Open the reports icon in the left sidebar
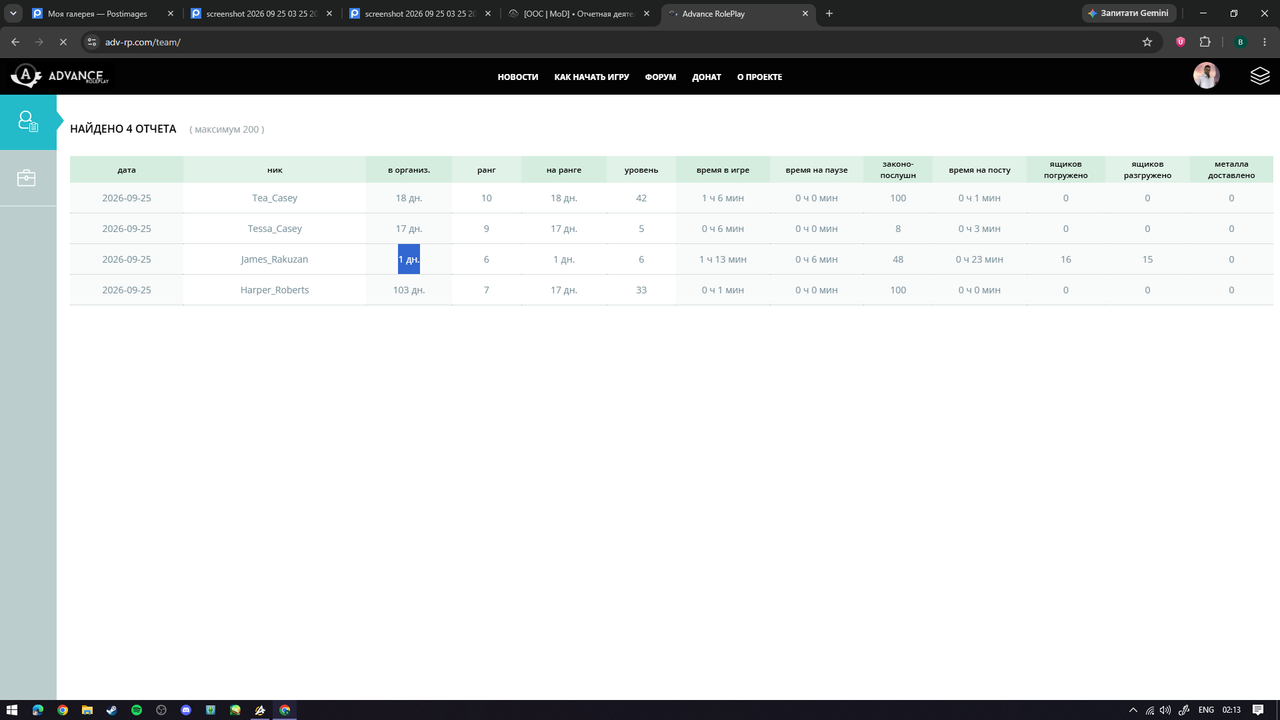The height and width of the screenshot is (720, 1280). tap(28, 122)
